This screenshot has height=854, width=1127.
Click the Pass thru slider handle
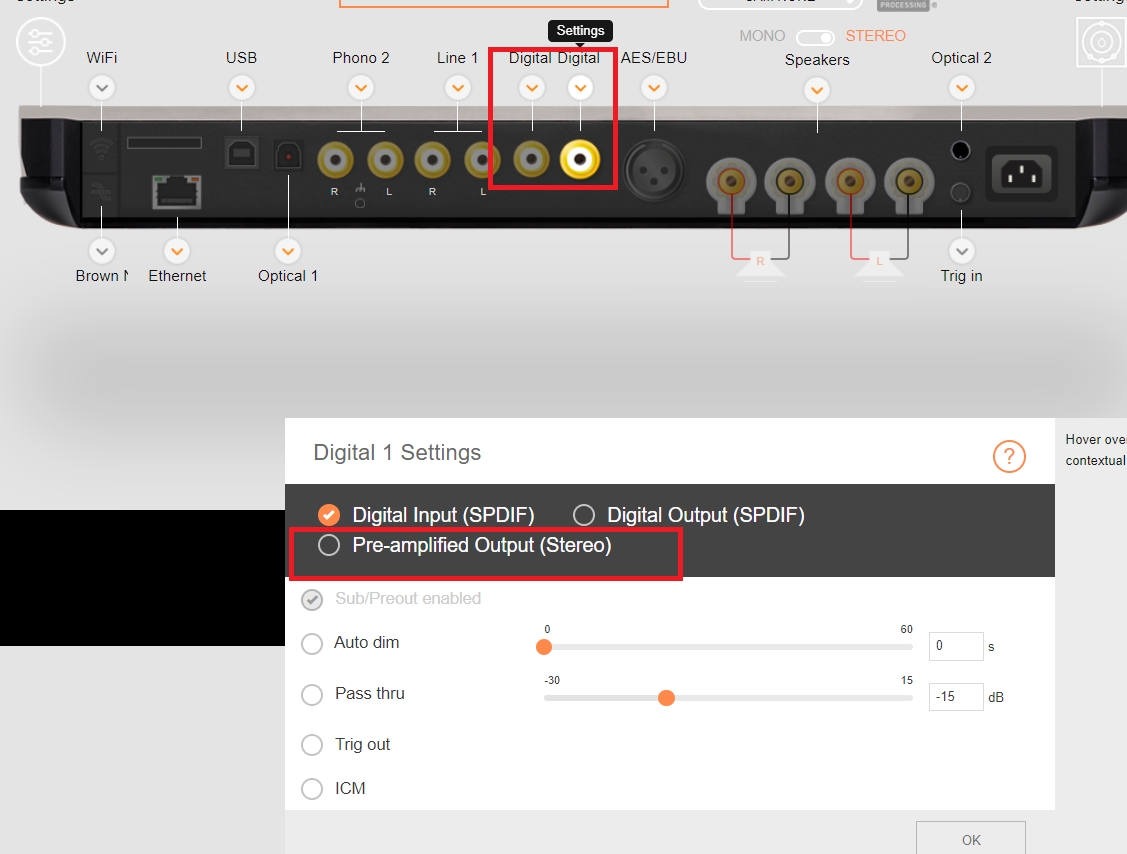(x=666, y=698)
